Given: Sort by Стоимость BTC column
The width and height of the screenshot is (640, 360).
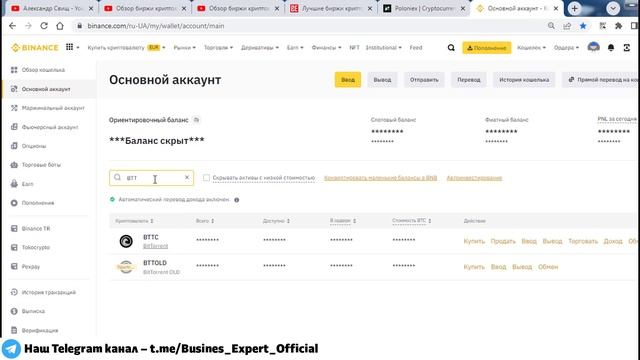Looking at the screenshot, I should [x=412, y=221].
